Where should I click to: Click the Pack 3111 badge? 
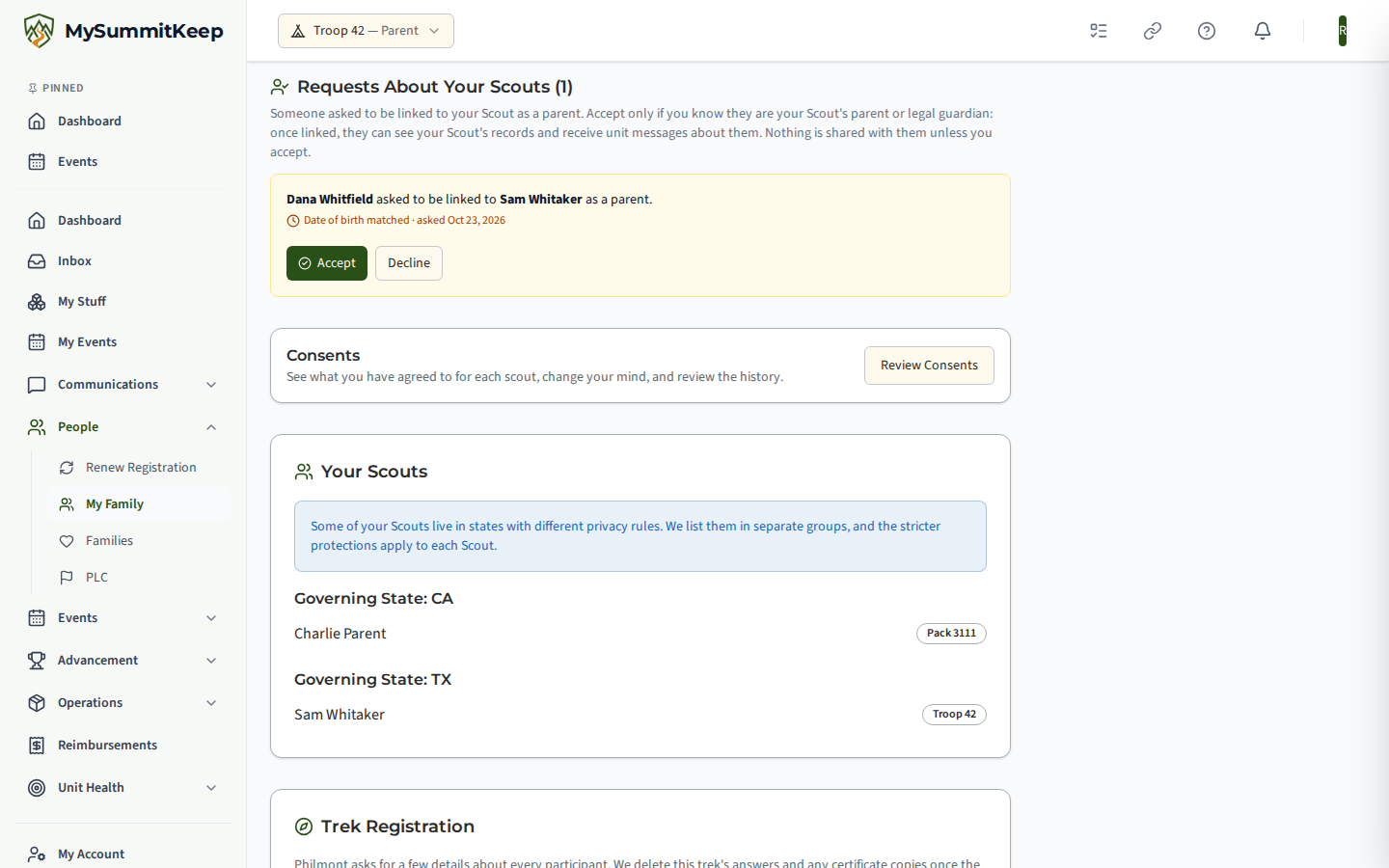coord(951,634)
